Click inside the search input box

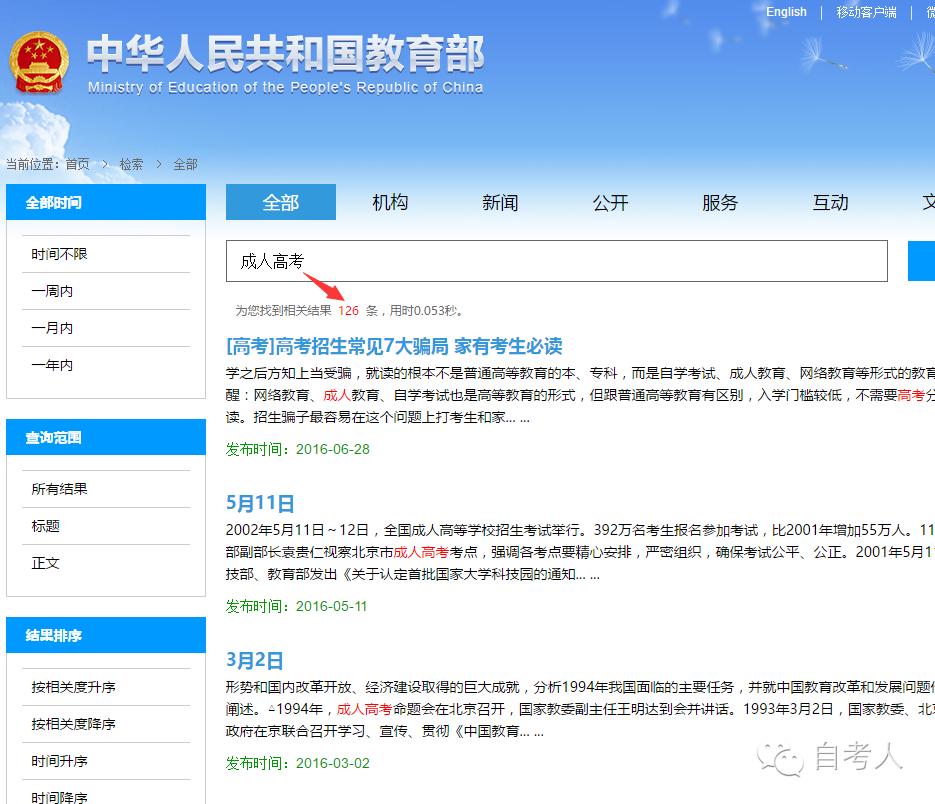560,260
